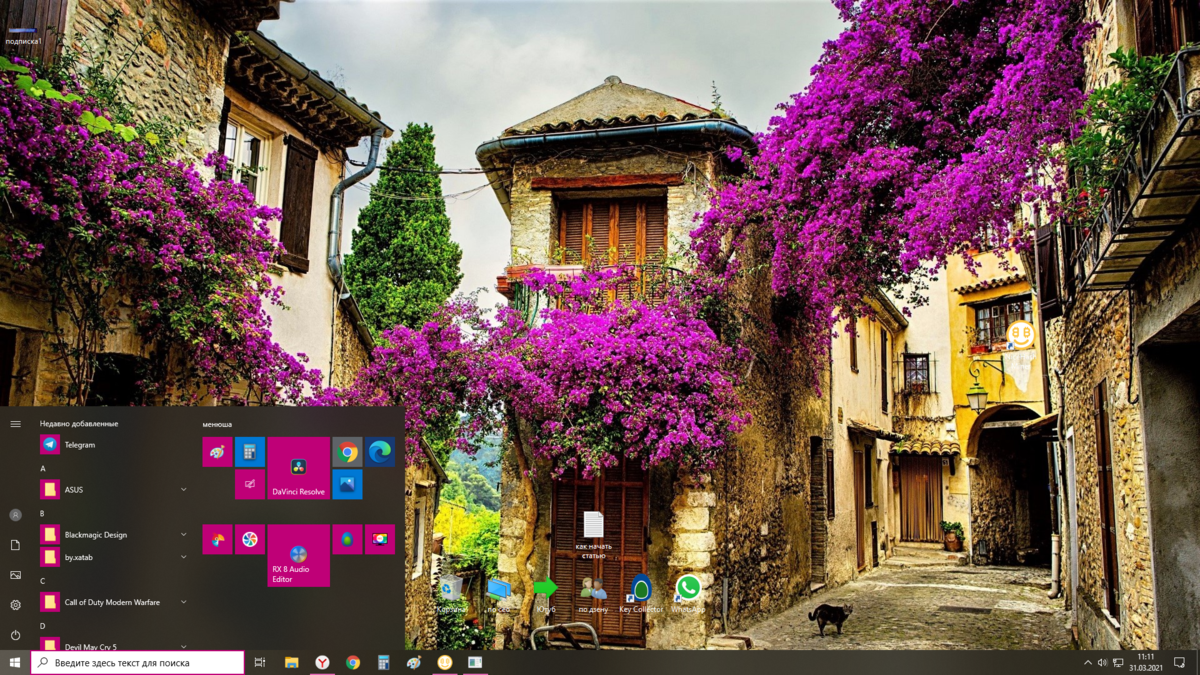Click the Windows Start button

[15, 662]
